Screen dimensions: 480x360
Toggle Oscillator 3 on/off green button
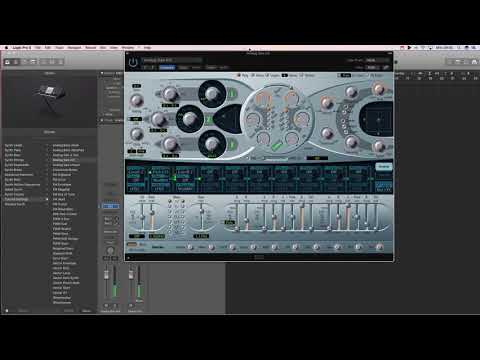[232, 145]
